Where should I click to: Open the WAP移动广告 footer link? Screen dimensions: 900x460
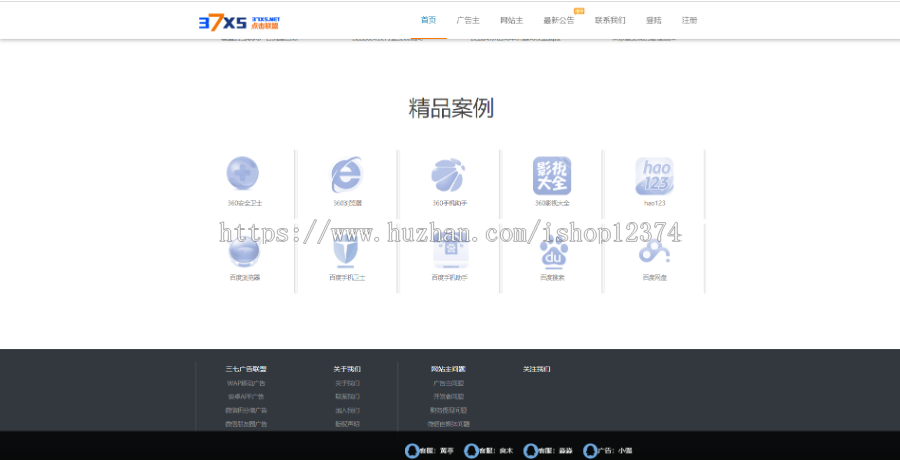click(246, 383)
